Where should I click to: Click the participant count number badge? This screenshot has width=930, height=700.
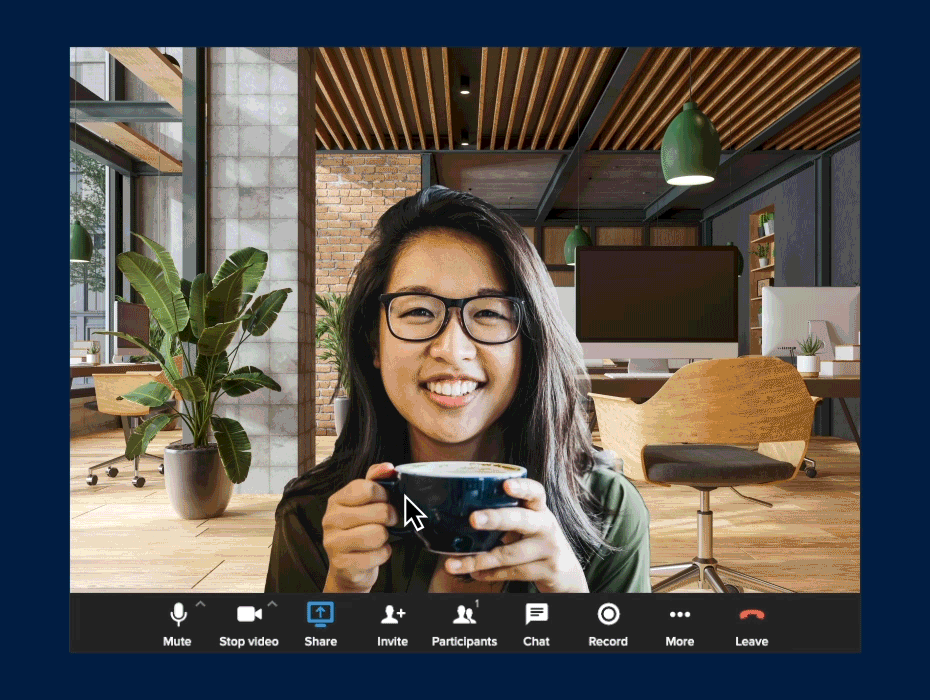pos(477,604)
